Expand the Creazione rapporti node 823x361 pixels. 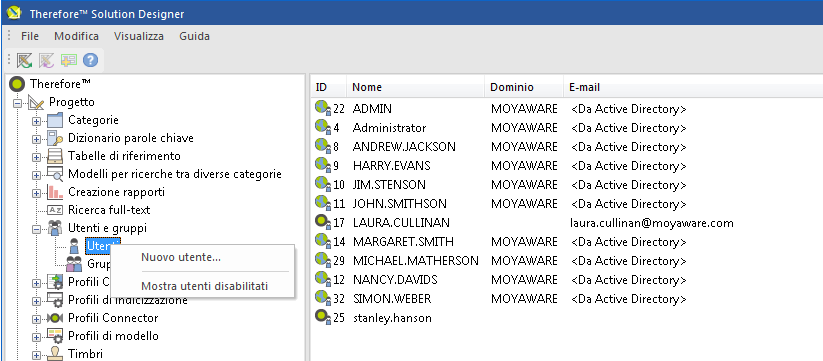coord(36,193)
